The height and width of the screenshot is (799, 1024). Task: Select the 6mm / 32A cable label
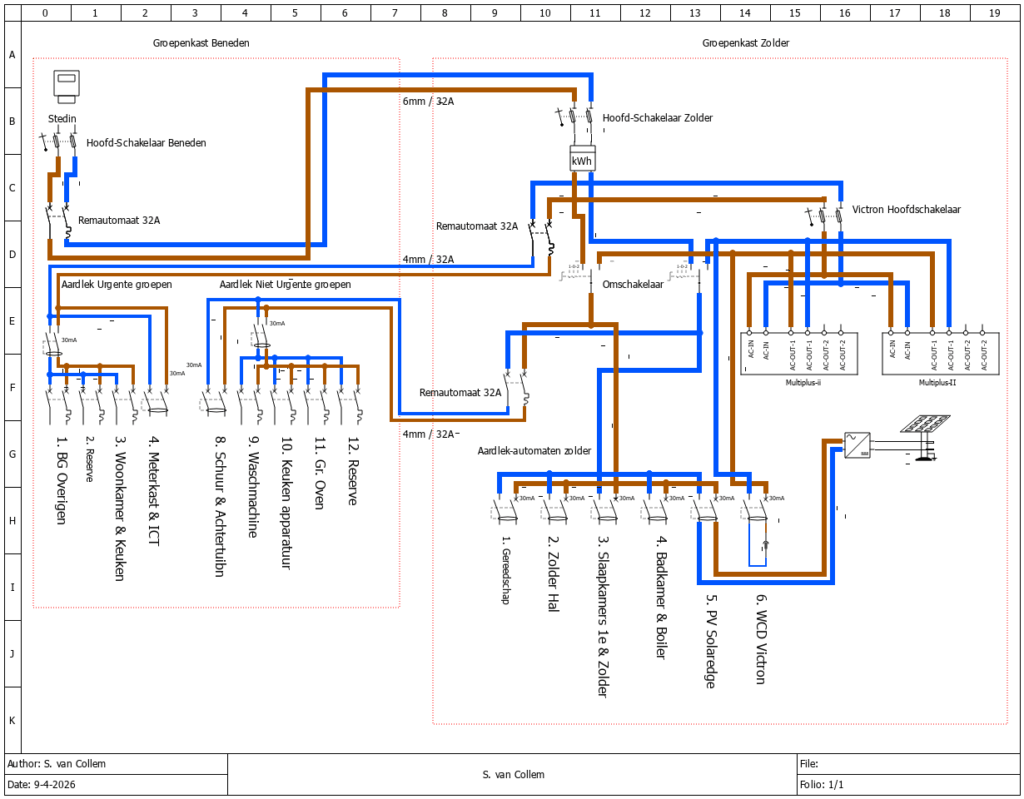(430, 101)
